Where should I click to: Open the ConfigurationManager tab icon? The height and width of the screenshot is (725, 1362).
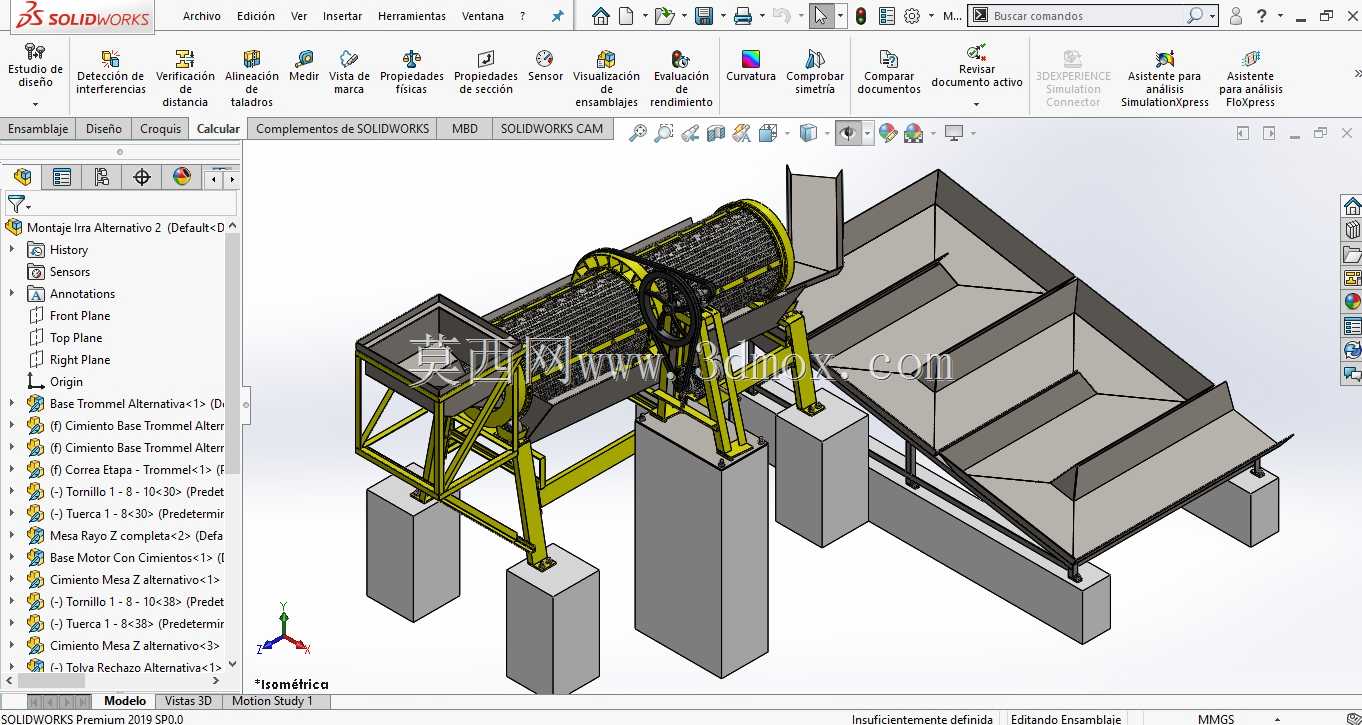click(102, 177)
